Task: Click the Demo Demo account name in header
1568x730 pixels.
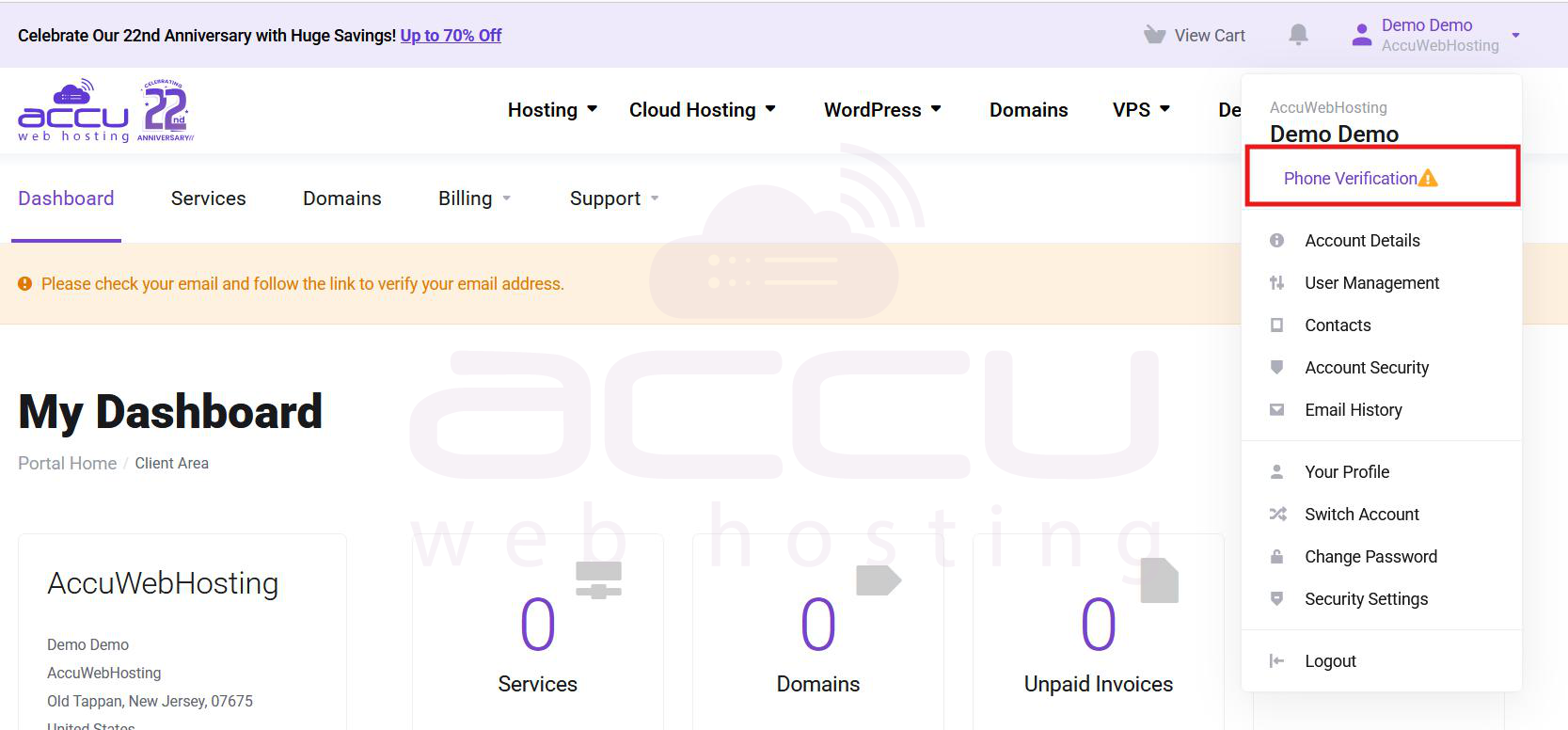Action: click(x=1427, y=25)
